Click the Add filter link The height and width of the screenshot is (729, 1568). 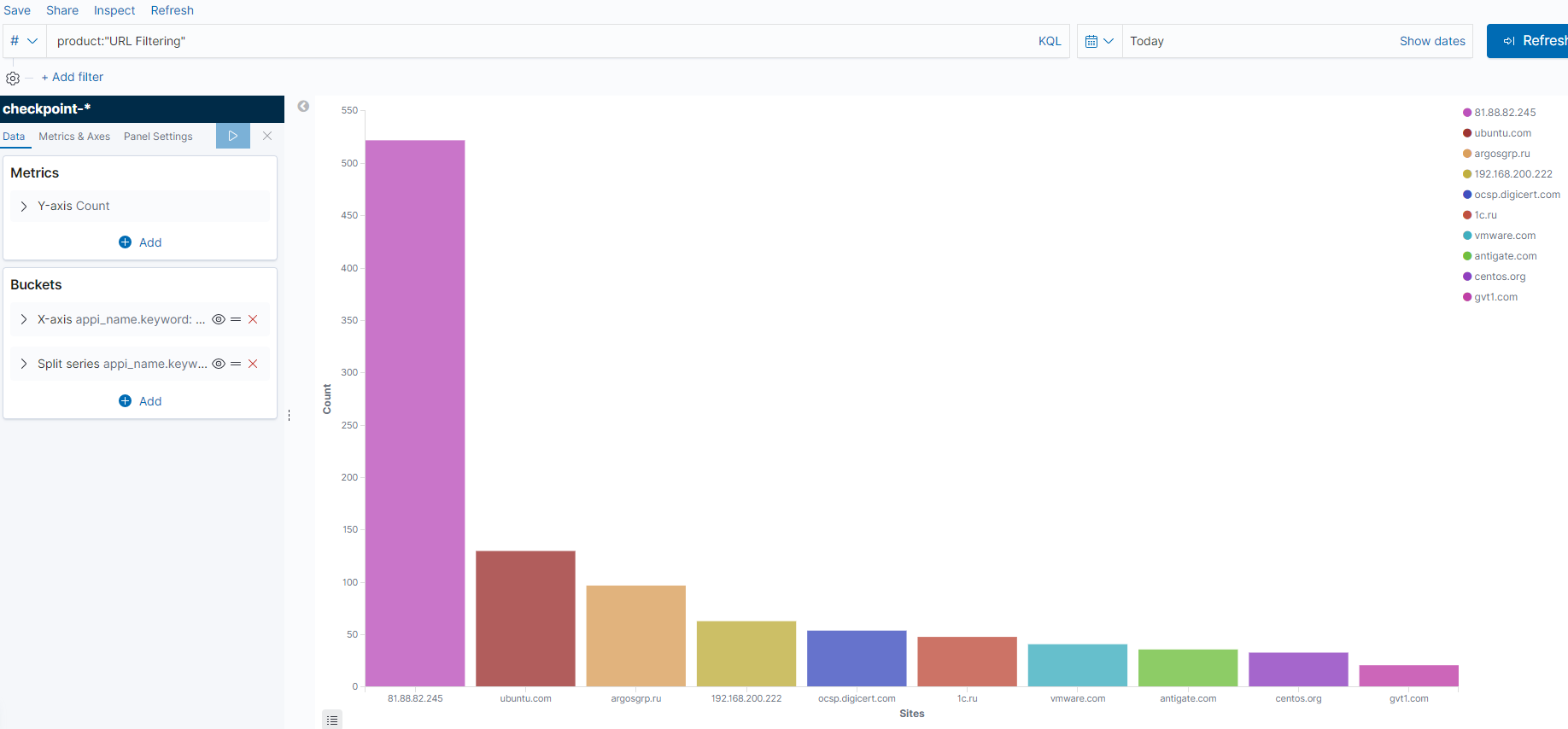(73, 77)
